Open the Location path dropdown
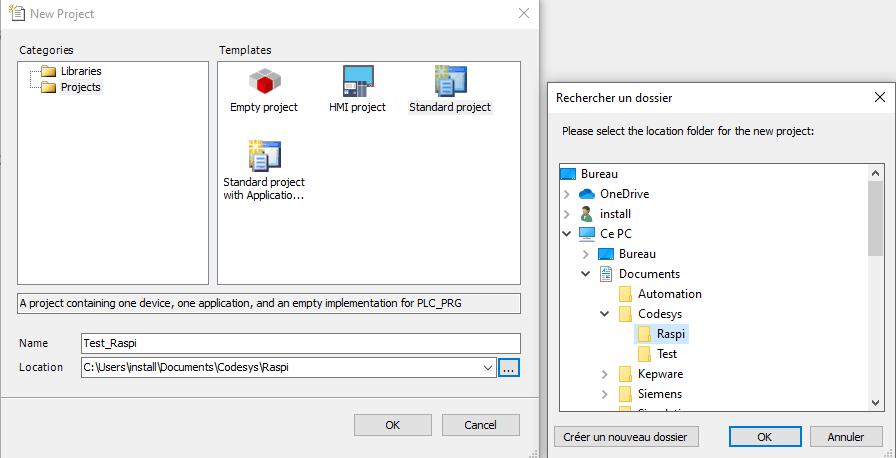The image size is (896, 458). 489,368
